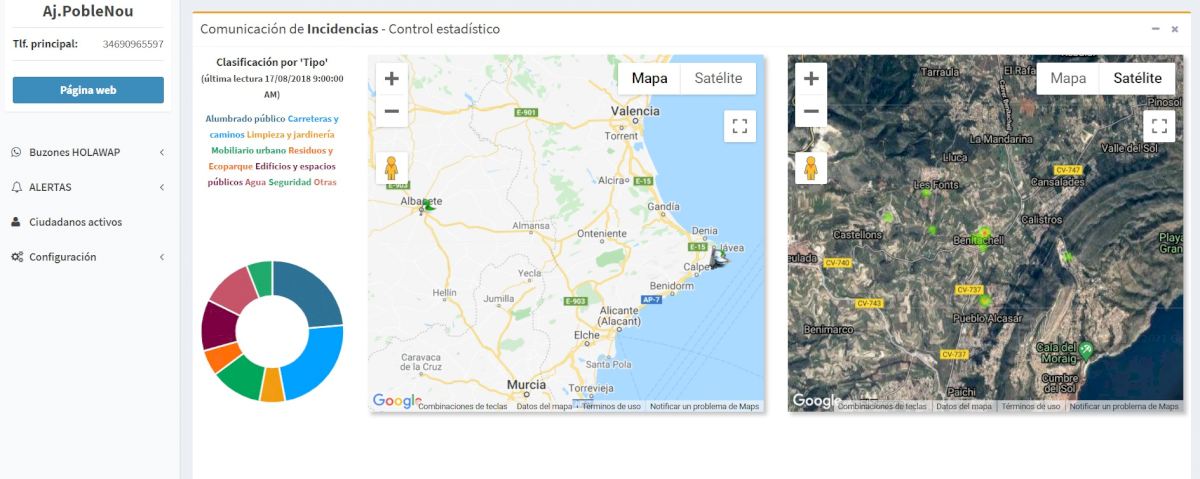The image size is (1200, 479).
Task: Switch left map to Satélite view
Action: (718, 78)
